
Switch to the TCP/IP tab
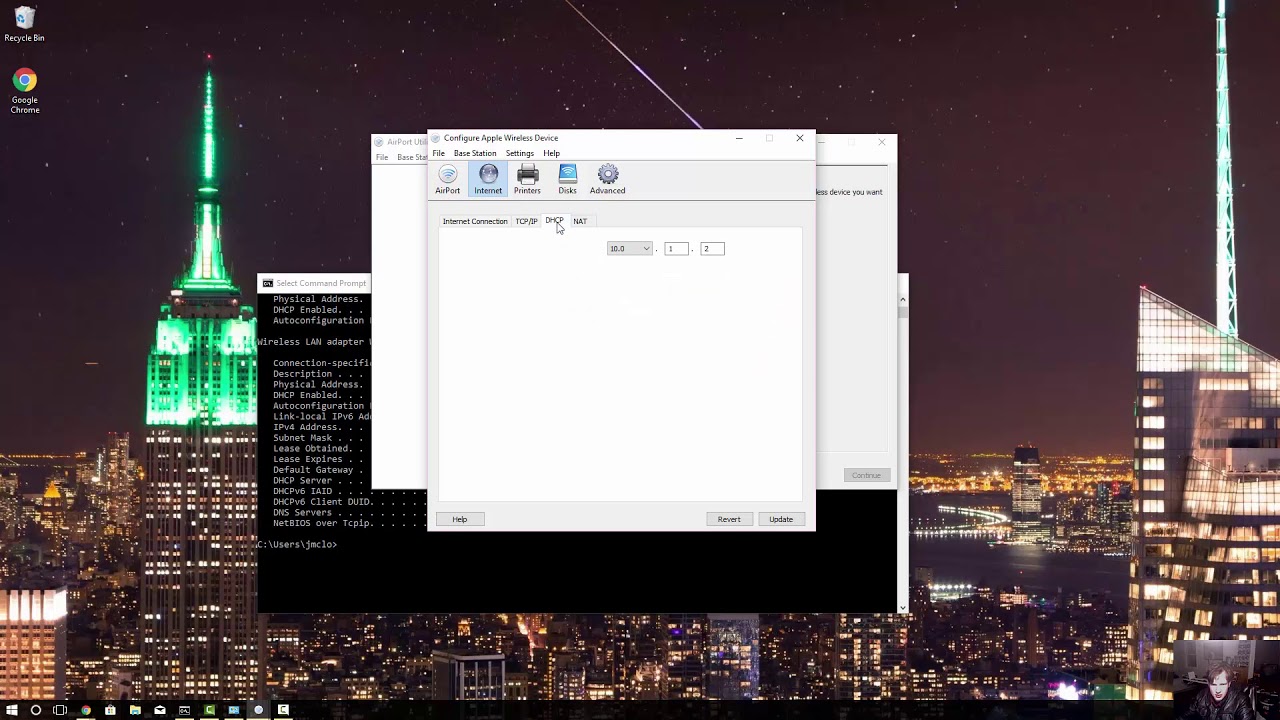pyautogui.click(x=526, y=221)
